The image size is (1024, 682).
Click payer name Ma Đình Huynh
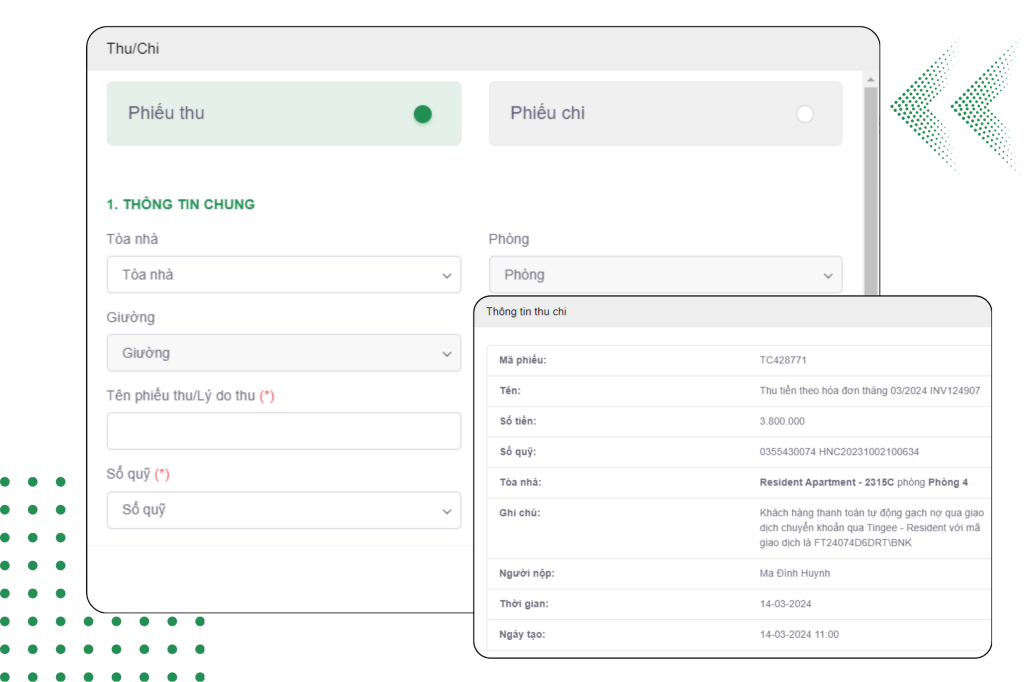point(795,573)
